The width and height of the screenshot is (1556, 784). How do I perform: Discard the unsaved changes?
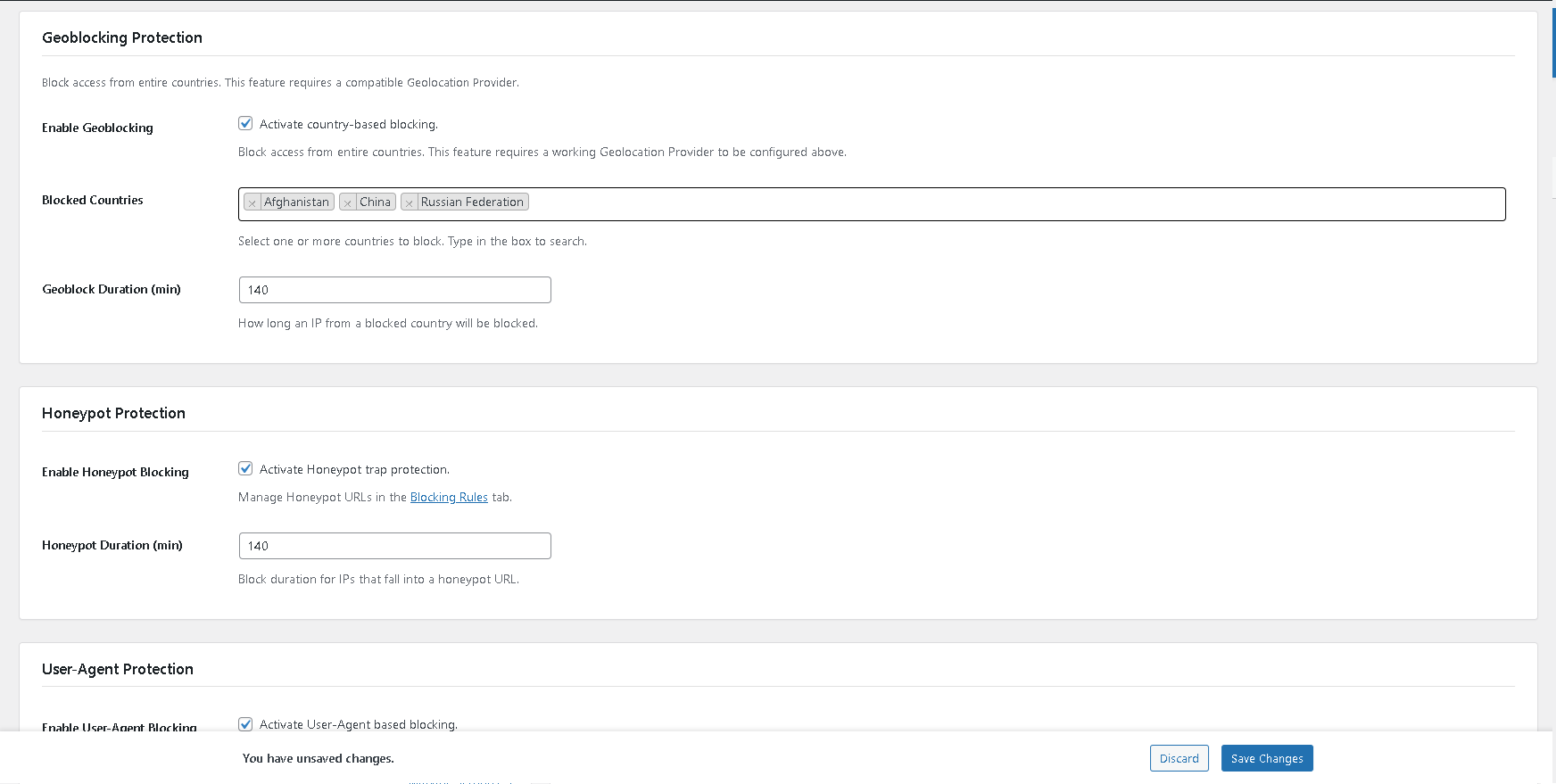click(1179, 758)
